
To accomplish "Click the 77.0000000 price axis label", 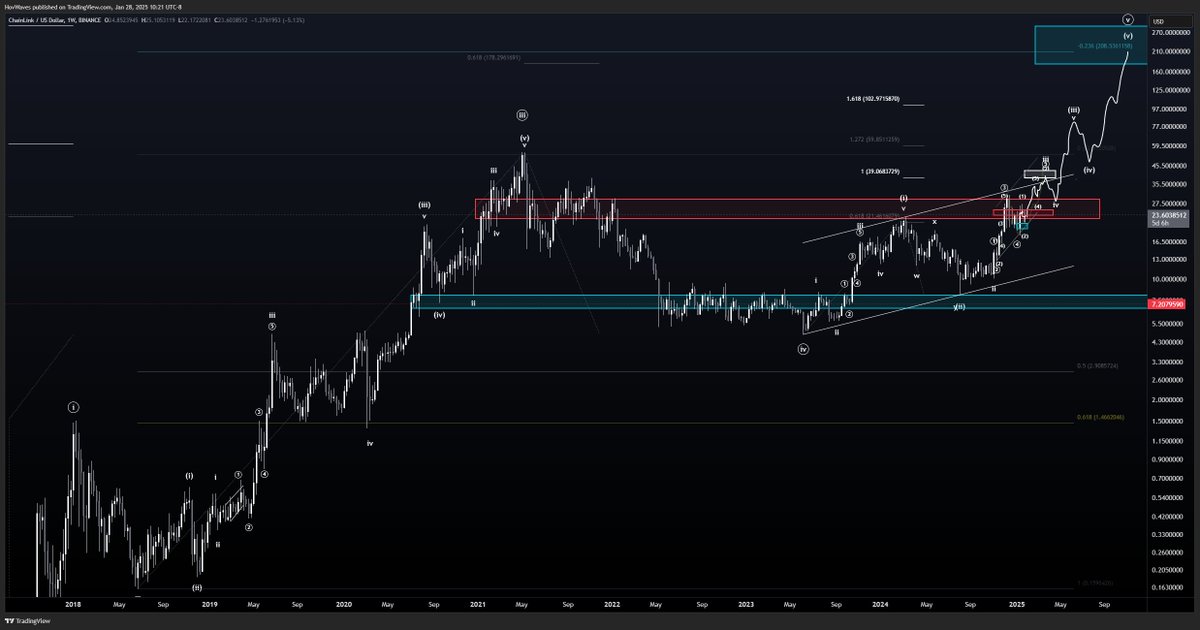I will coord(1170,127).
